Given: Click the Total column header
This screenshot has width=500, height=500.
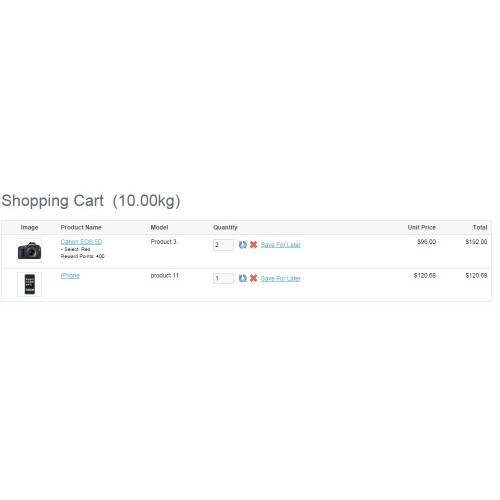Looking at the screenshot, I should [480, 227].
